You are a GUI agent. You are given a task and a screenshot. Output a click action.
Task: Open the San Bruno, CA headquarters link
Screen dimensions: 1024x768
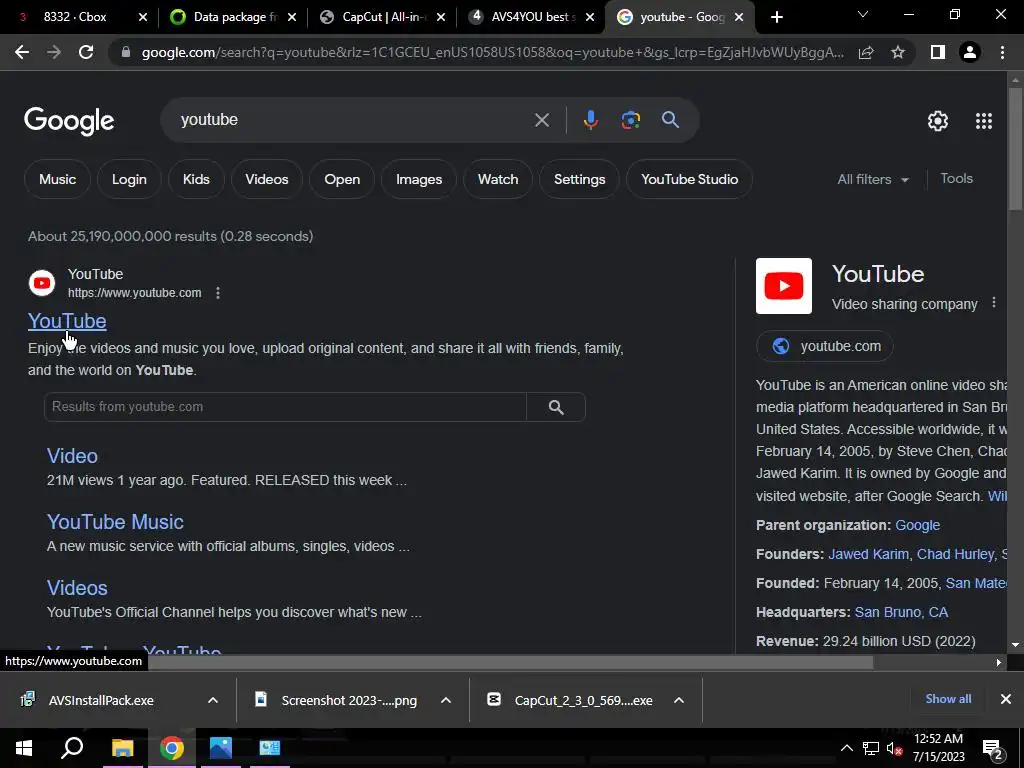pos(901,613)
